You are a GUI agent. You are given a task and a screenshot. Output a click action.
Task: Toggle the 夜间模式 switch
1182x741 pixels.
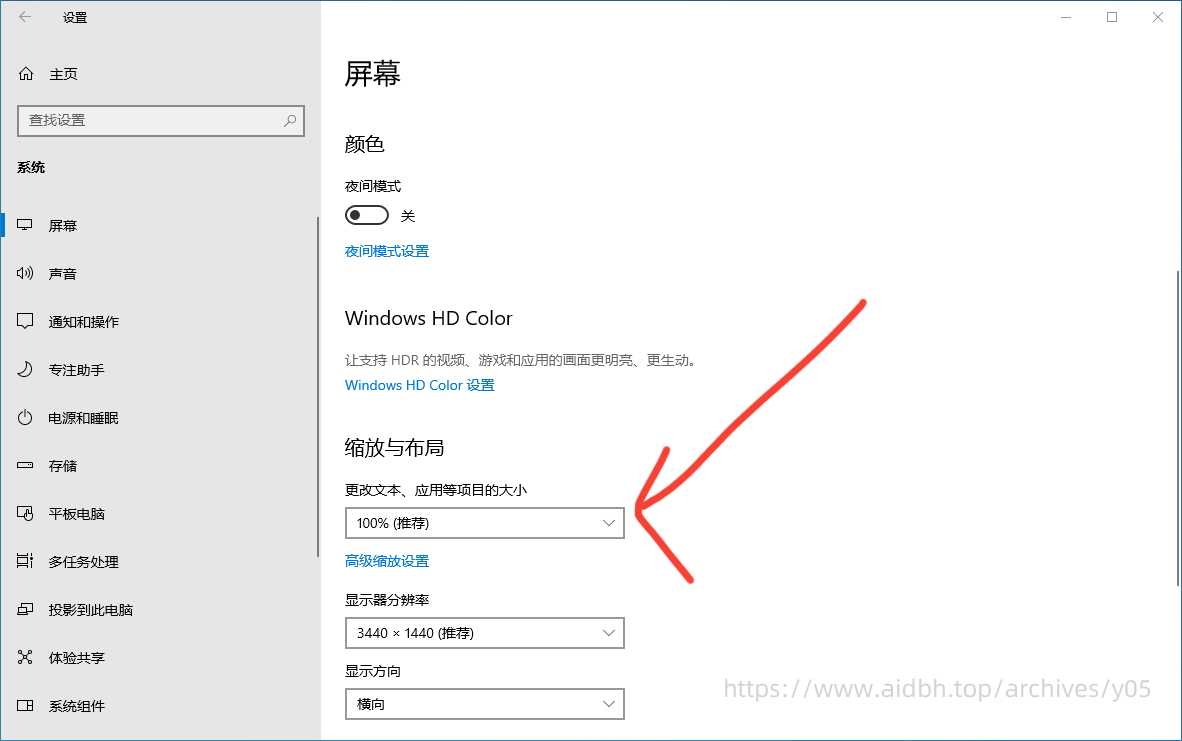366,216
